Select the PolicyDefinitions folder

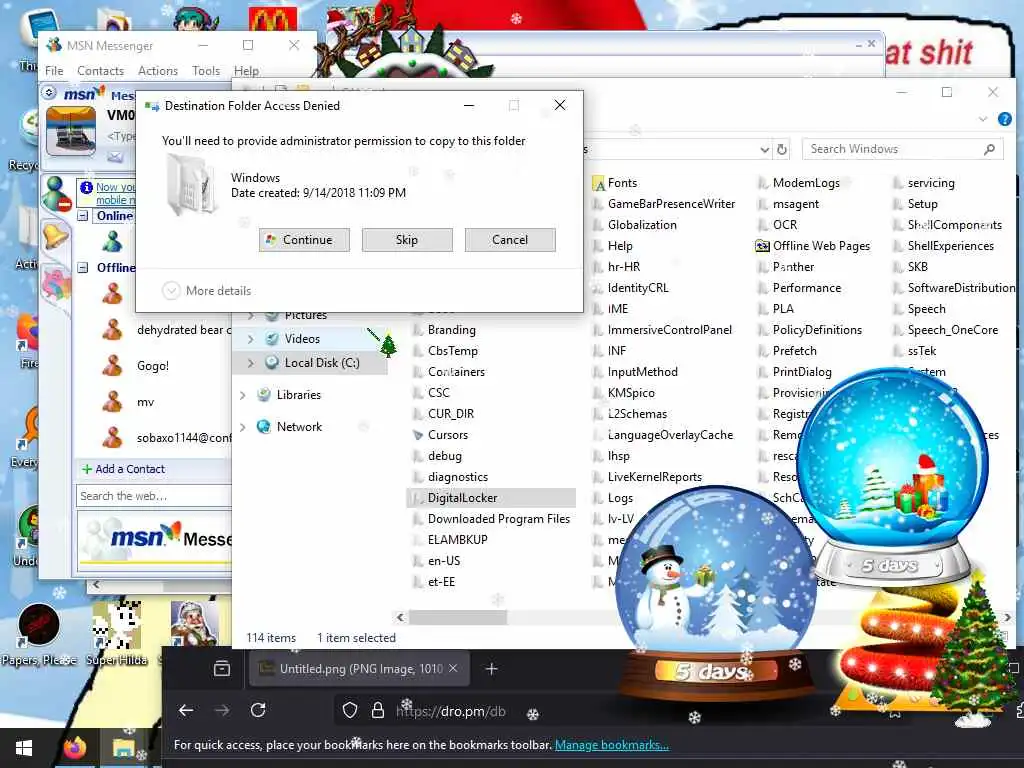coord(810,330)
